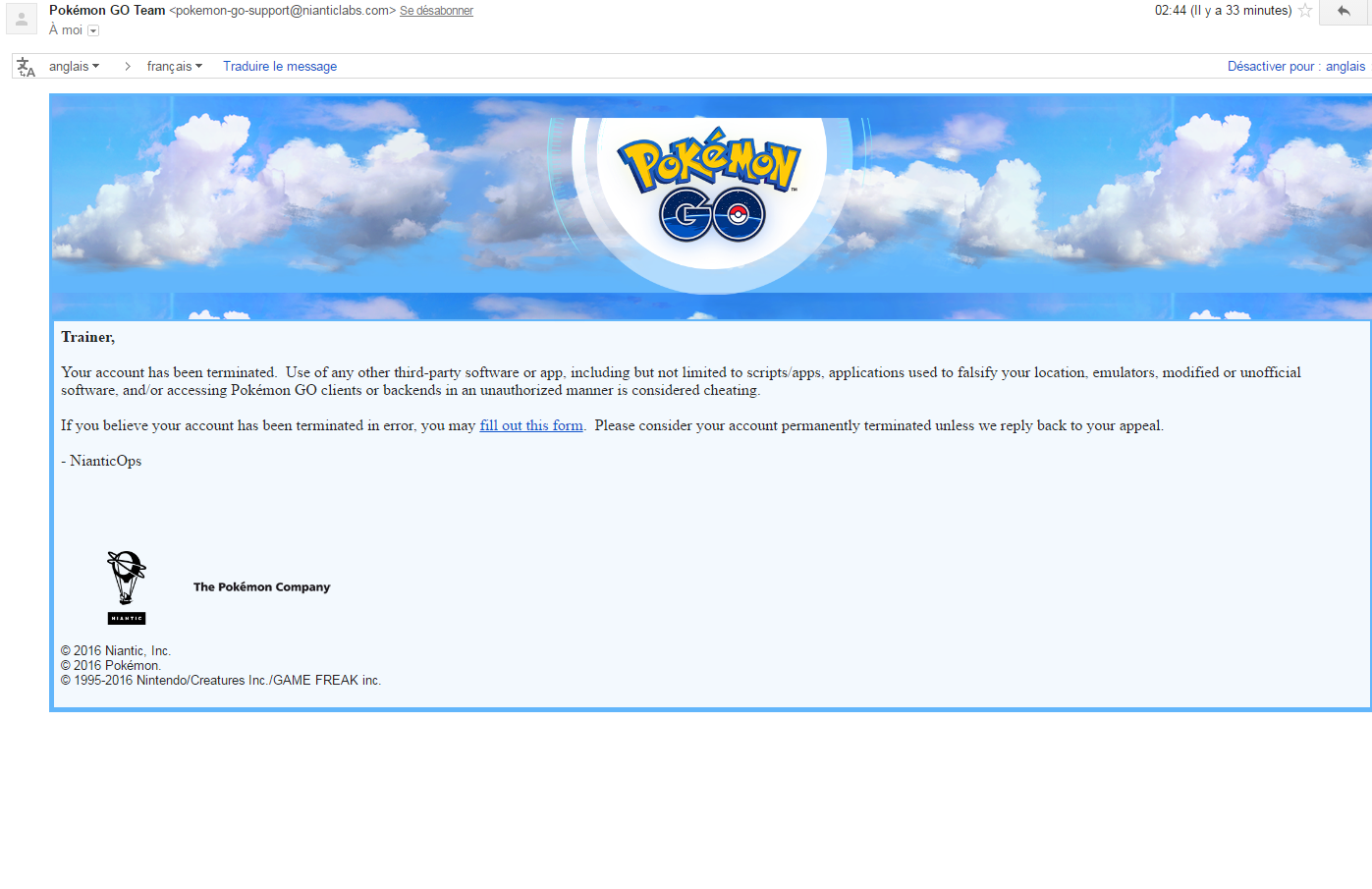Open the 'fill out this form' link

point(531,425)
